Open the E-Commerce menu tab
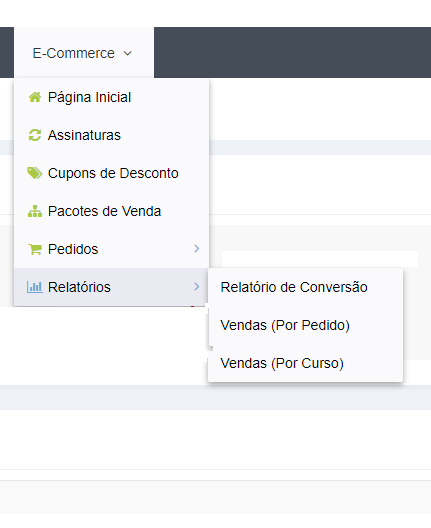 84,53
